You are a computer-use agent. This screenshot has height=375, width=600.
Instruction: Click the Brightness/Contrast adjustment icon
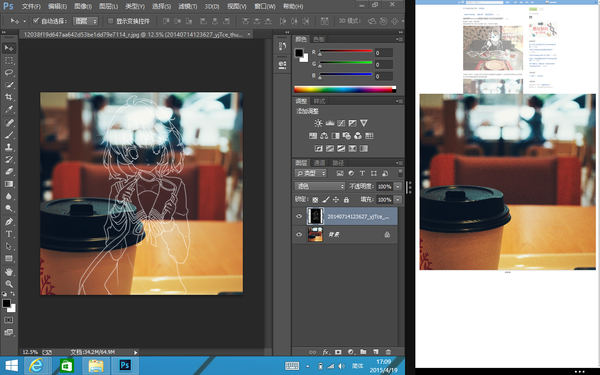click(318, 123)
